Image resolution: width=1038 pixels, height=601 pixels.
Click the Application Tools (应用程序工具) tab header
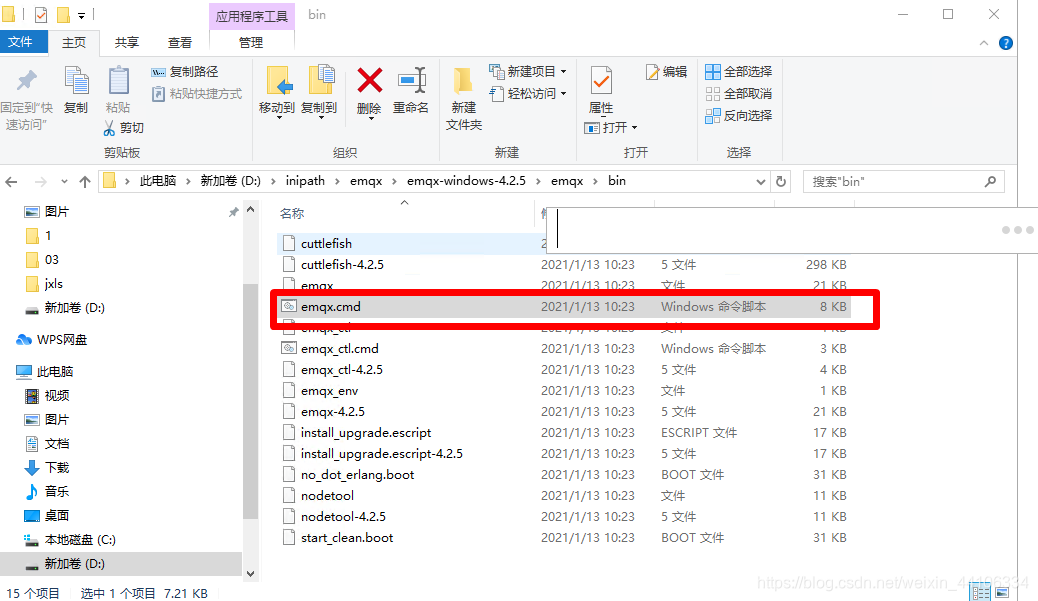pos(252,16)
